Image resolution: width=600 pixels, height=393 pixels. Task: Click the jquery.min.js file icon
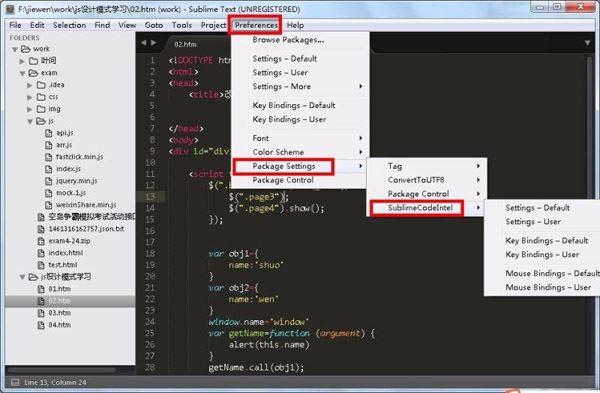(x=49, y=181)
